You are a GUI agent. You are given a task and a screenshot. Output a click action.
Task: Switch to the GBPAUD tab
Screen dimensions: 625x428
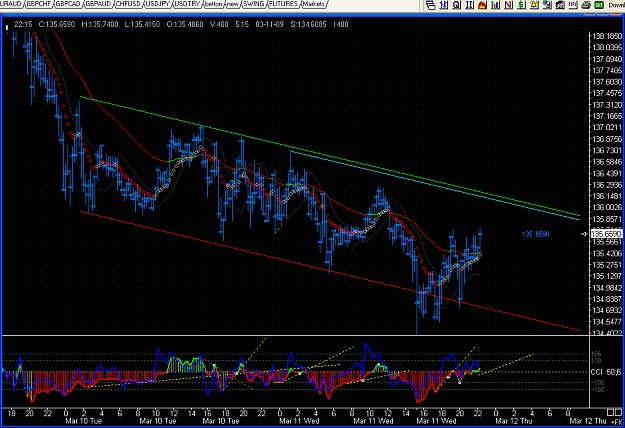[x=99, y=4]
